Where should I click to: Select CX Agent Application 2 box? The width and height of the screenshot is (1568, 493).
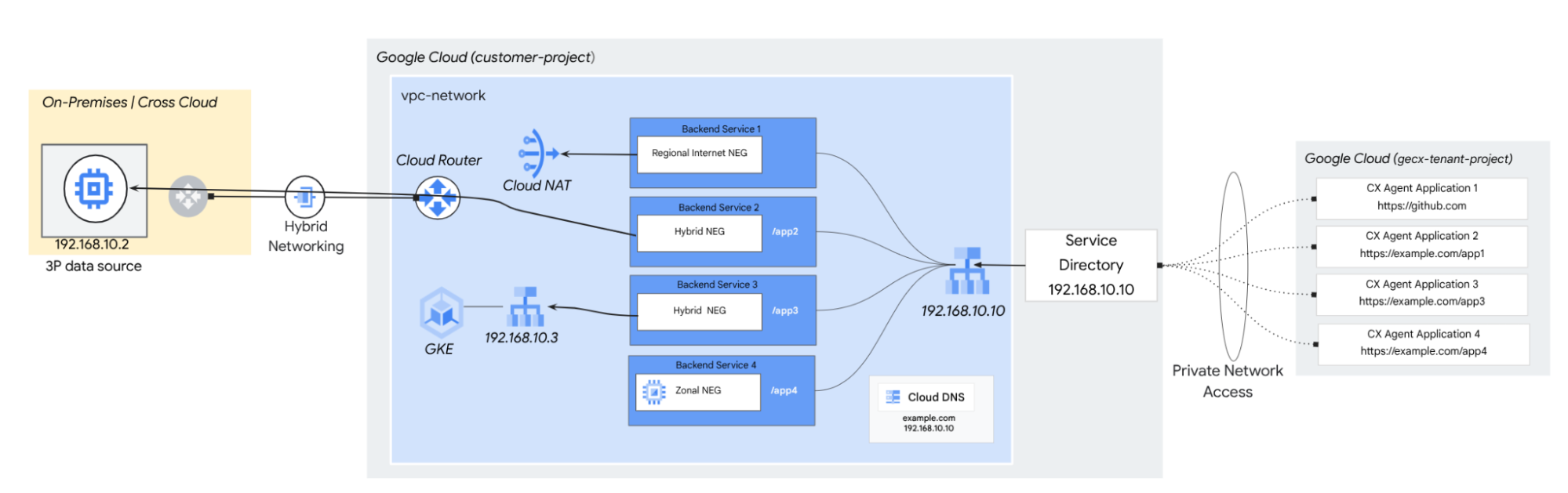tap(1422, 246)
